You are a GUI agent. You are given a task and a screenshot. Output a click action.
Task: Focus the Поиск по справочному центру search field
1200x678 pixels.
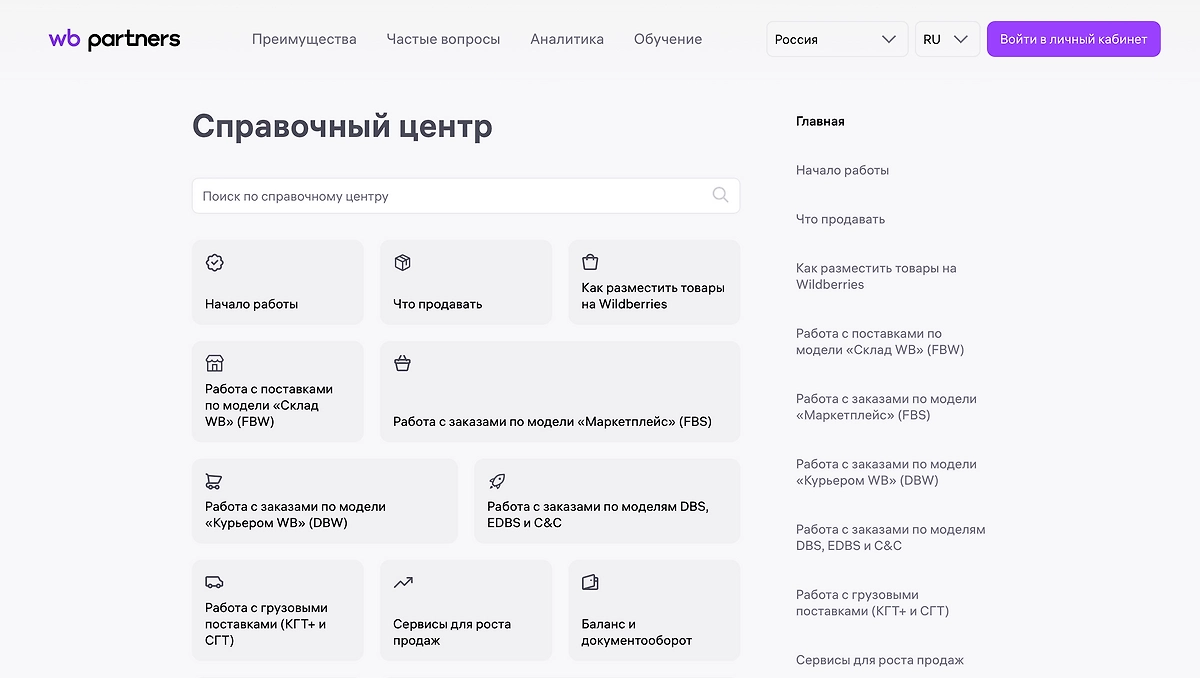click(x=450, y=196)
